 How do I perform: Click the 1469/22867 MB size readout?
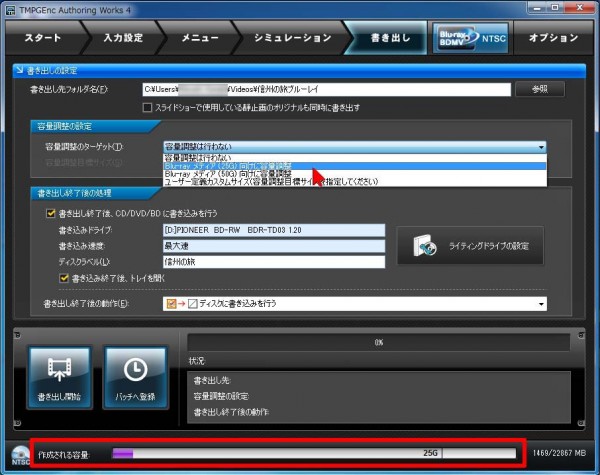coord(559,453)
